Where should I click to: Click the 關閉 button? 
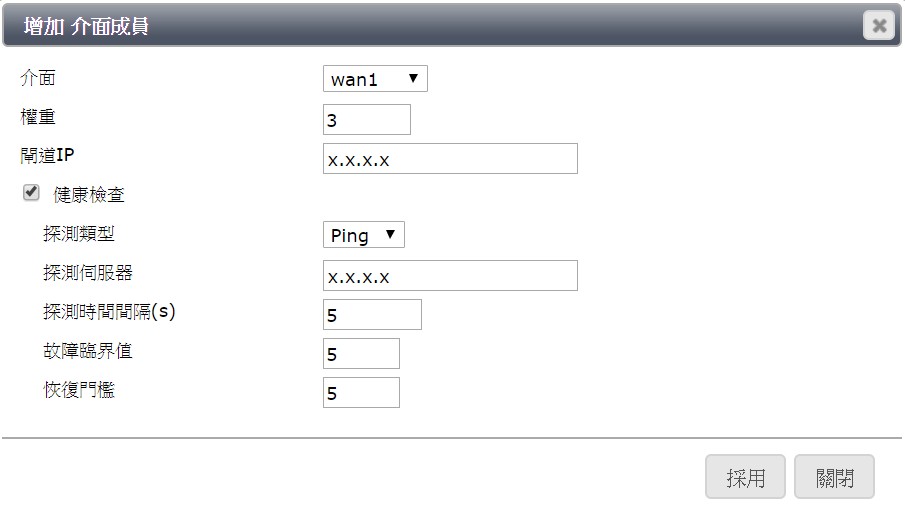(834, 478)
